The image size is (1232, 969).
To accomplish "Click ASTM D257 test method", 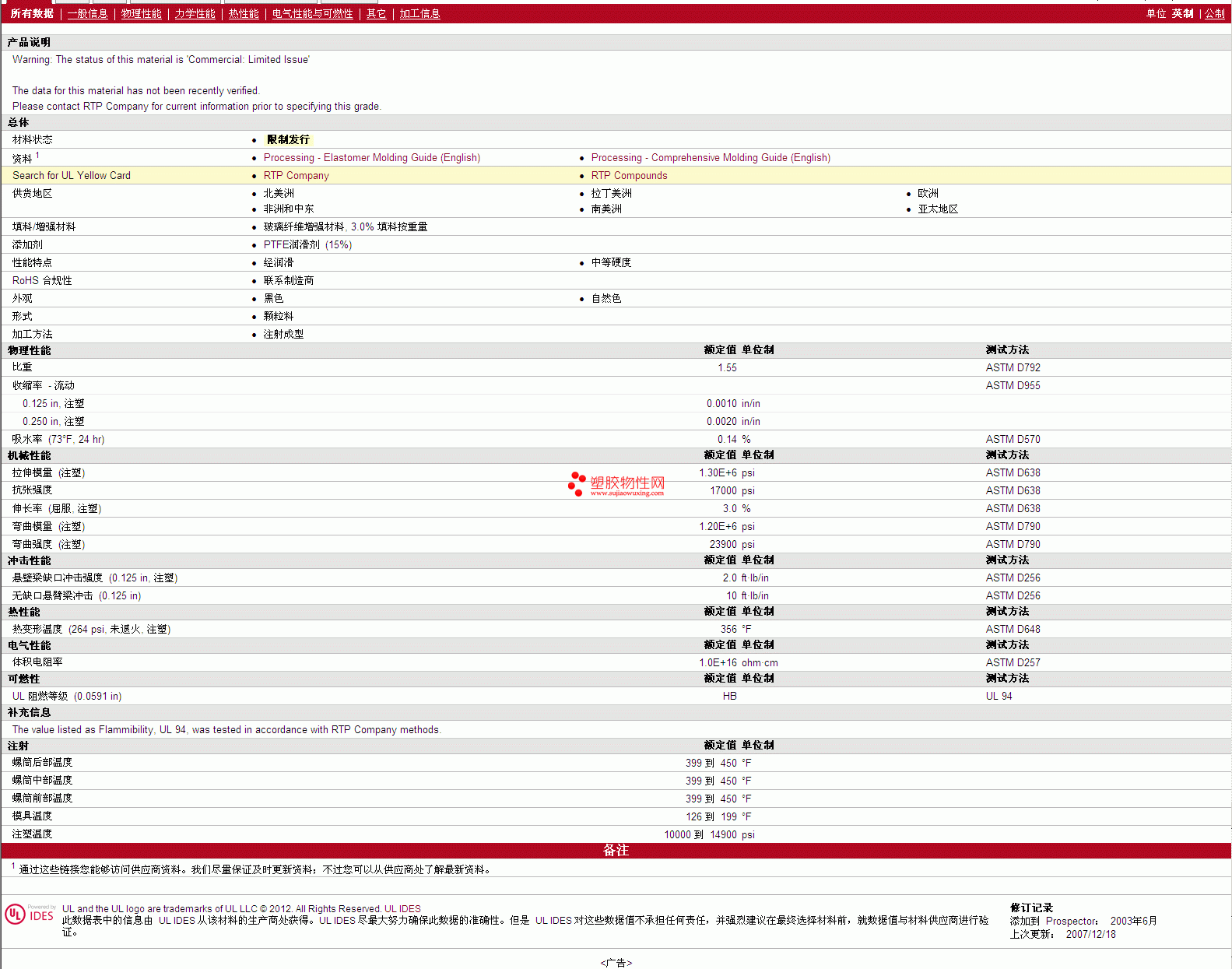I will pyautogui.click(x=1013, y=662).
